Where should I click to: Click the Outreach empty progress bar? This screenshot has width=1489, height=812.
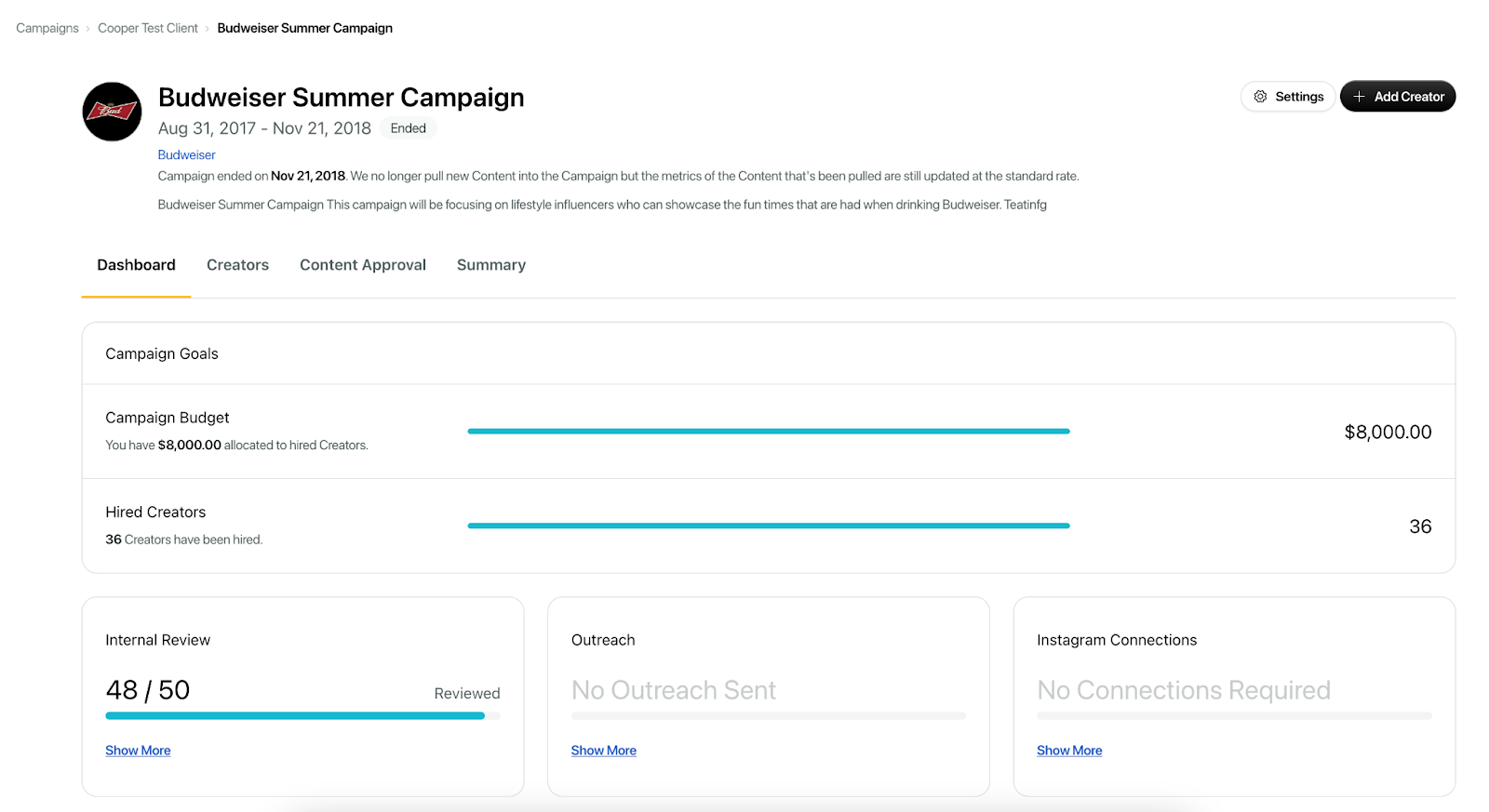[769, 715]
